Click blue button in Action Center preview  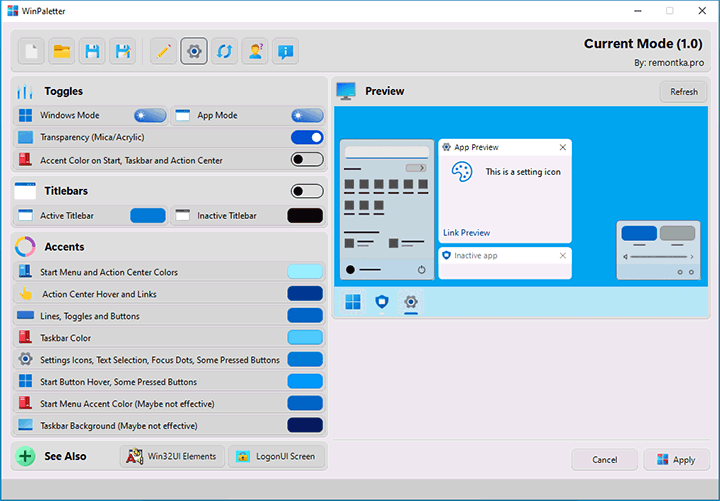click(639, 233)
